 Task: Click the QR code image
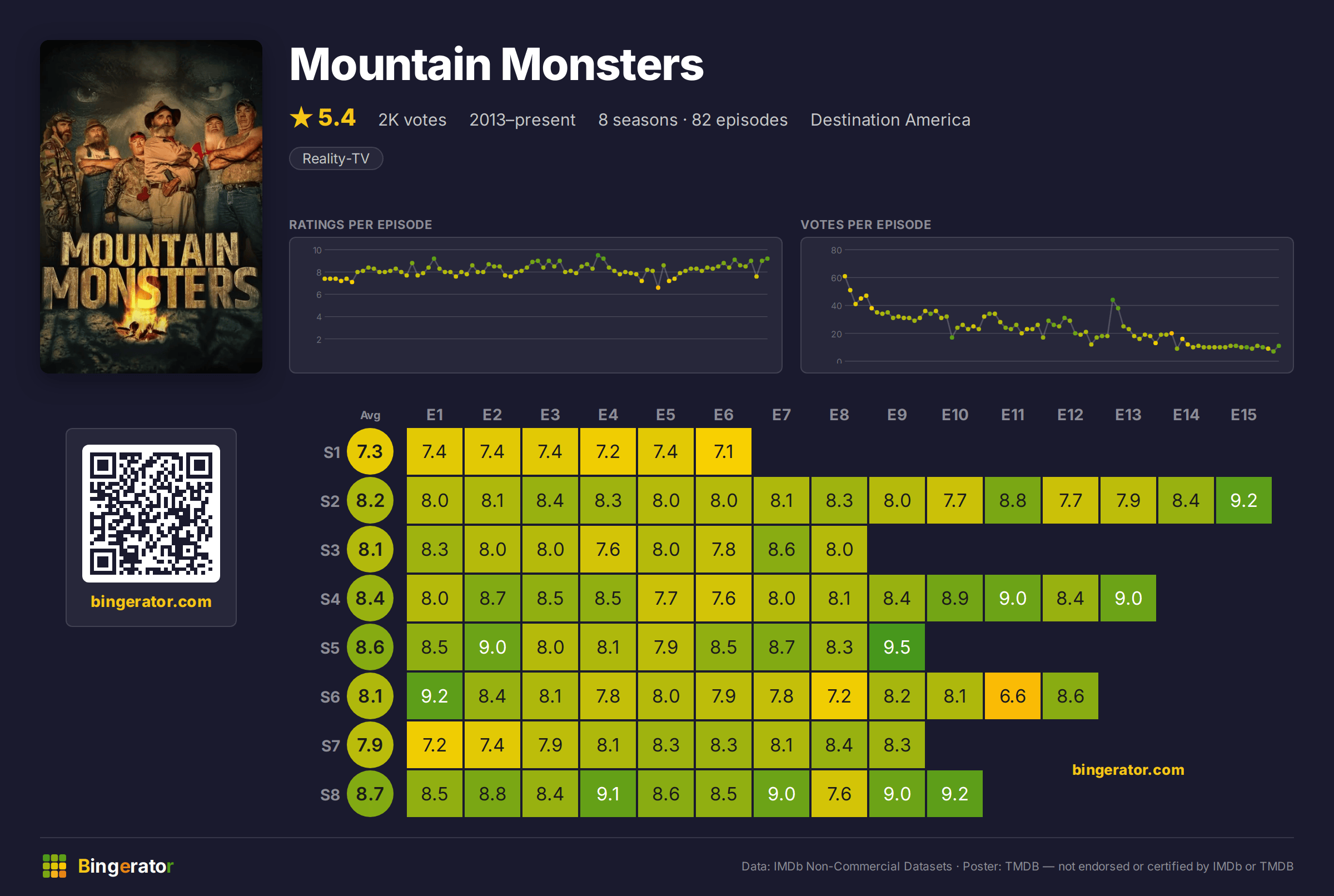tap(151, 513)
